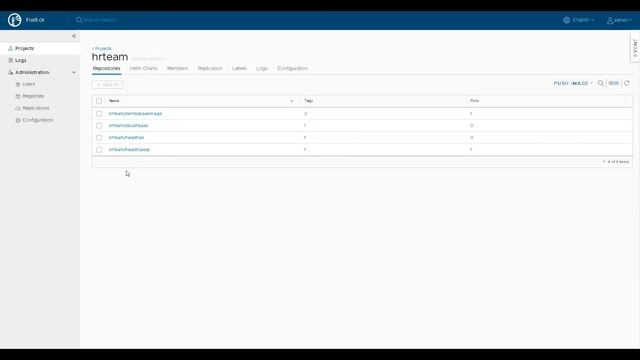This screenshot has width=640, height=360.
Task: Check the hrteam/centosbaseimage row checkbox
Action: tap(99, 113)
